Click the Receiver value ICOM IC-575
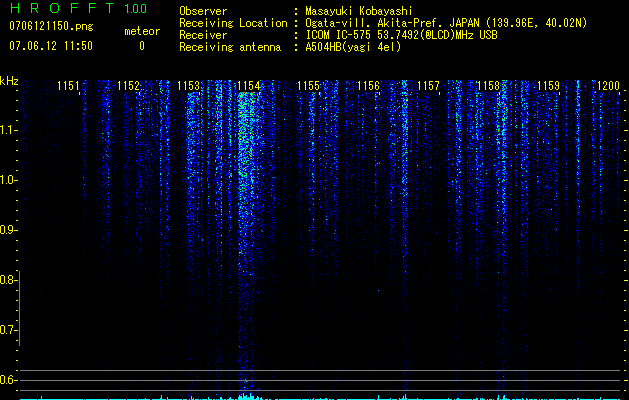This screenshot has height=400, width=629. [x=401, y=35]
